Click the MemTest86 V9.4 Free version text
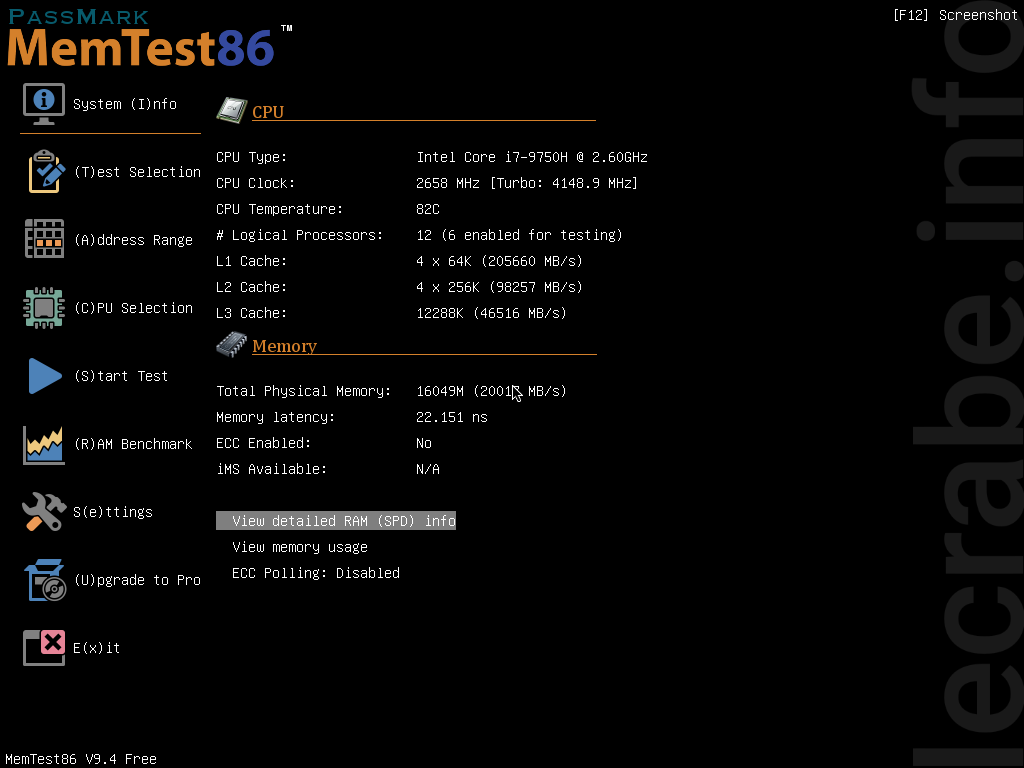 coord(81,759)
